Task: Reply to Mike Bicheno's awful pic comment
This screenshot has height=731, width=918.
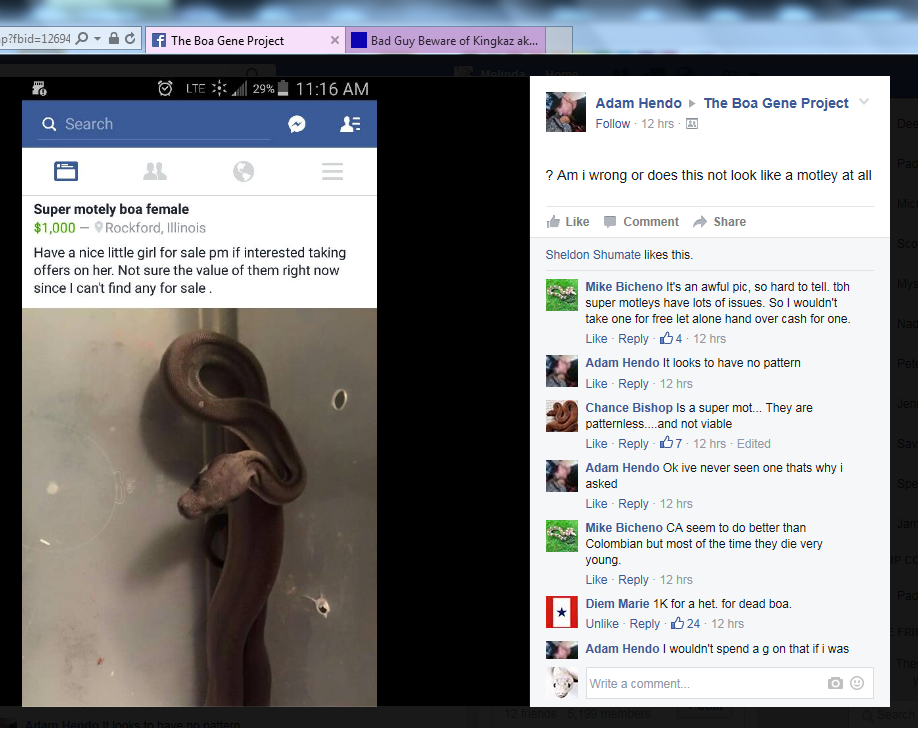Action: coord(633,339)
